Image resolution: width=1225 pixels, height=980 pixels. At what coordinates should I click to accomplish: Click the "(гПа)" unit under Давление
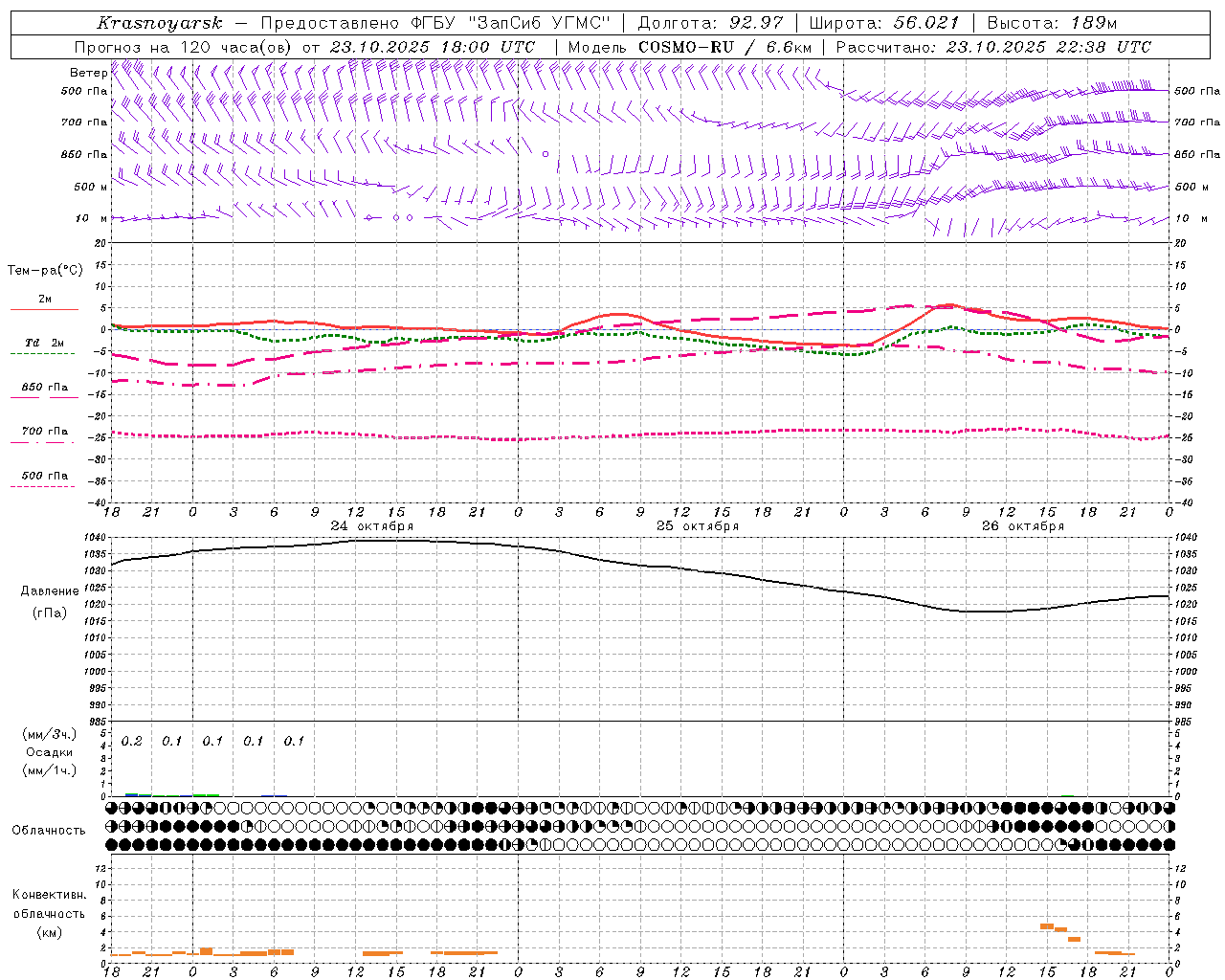tap(50, 613)
